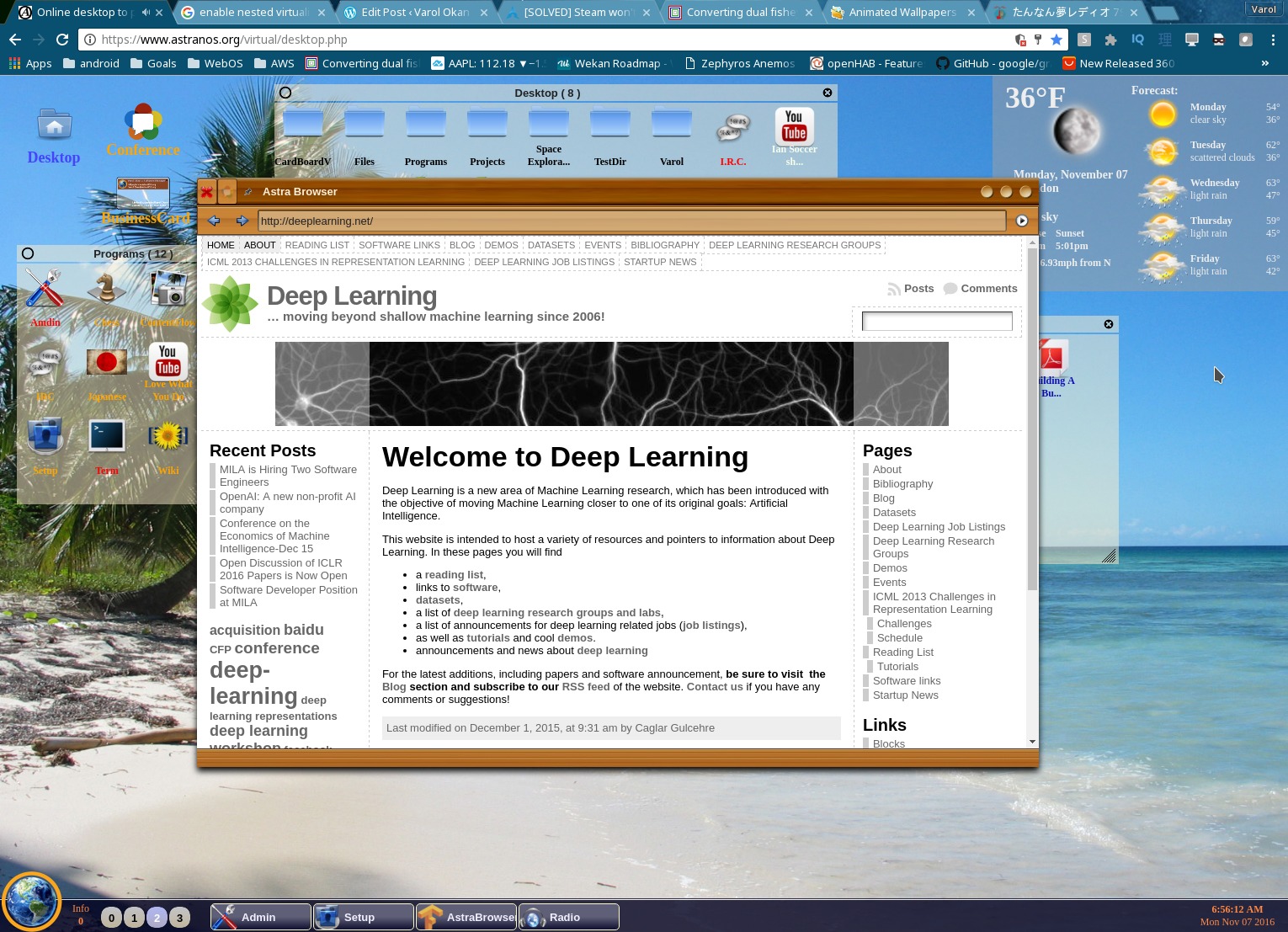Go back in Astra Browser
1288x932 pixels.
coord(214,221)
